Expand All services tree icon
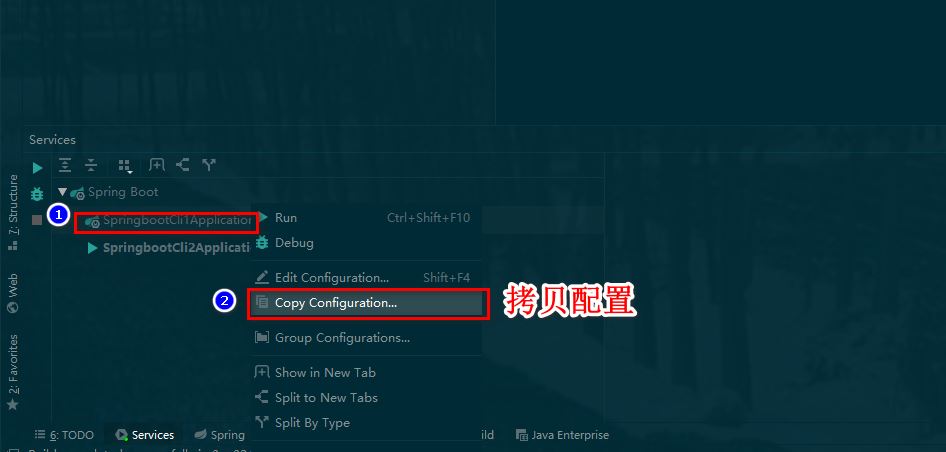946x452 pixels. (65, 165)
